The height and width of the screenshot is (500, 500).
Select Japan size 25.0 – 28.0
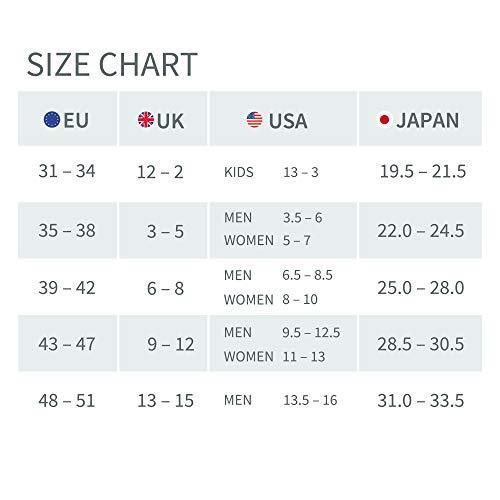(x=421, y=288)
